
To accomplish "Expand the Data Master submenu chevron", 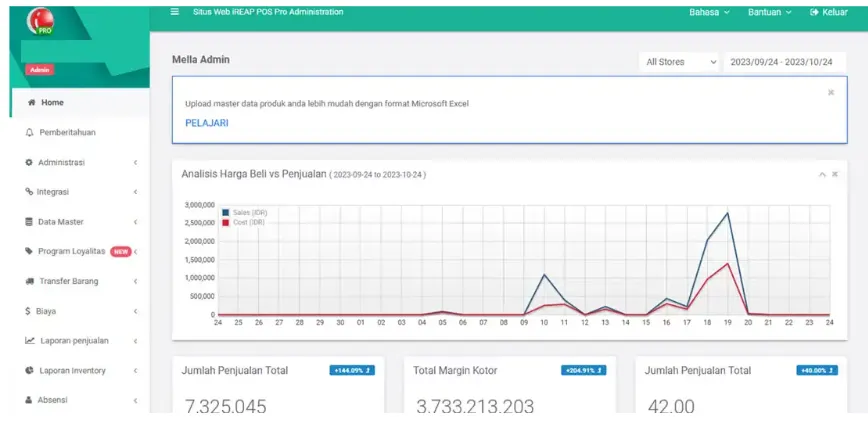I will pyautogui.click(x=136, y=221).
